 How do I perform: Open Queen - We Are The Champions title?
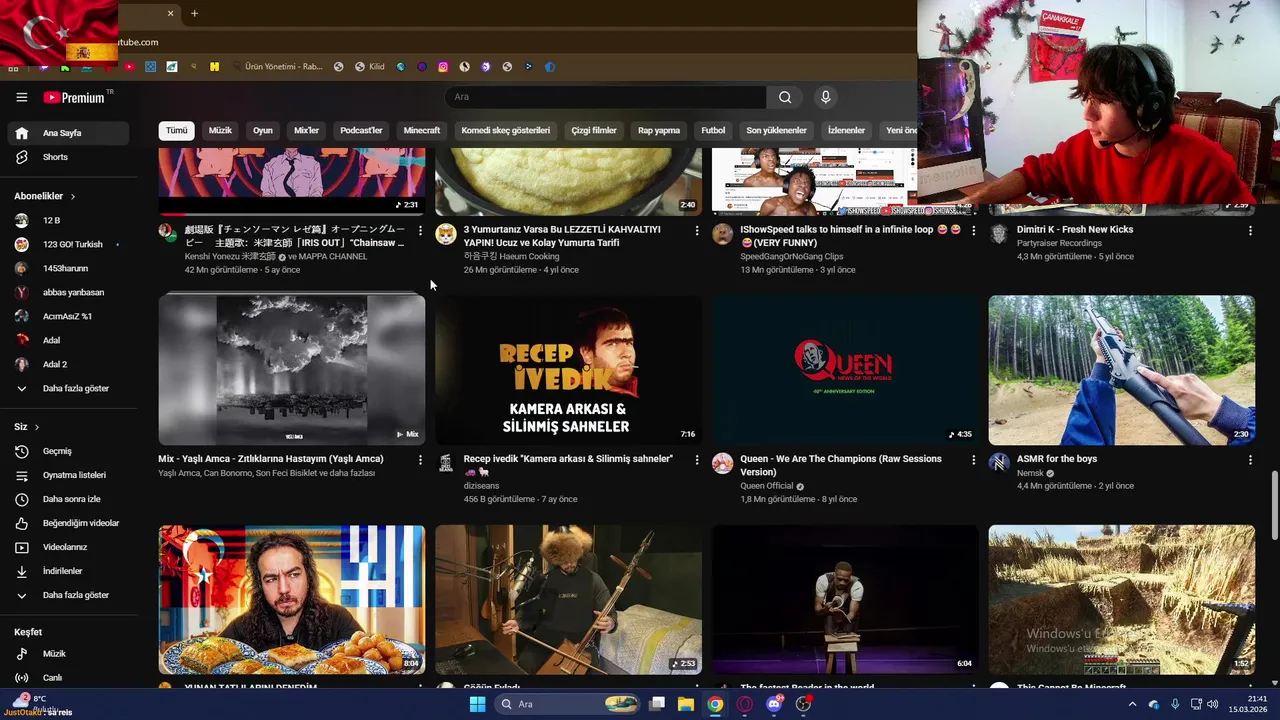(x=841, y=465)
